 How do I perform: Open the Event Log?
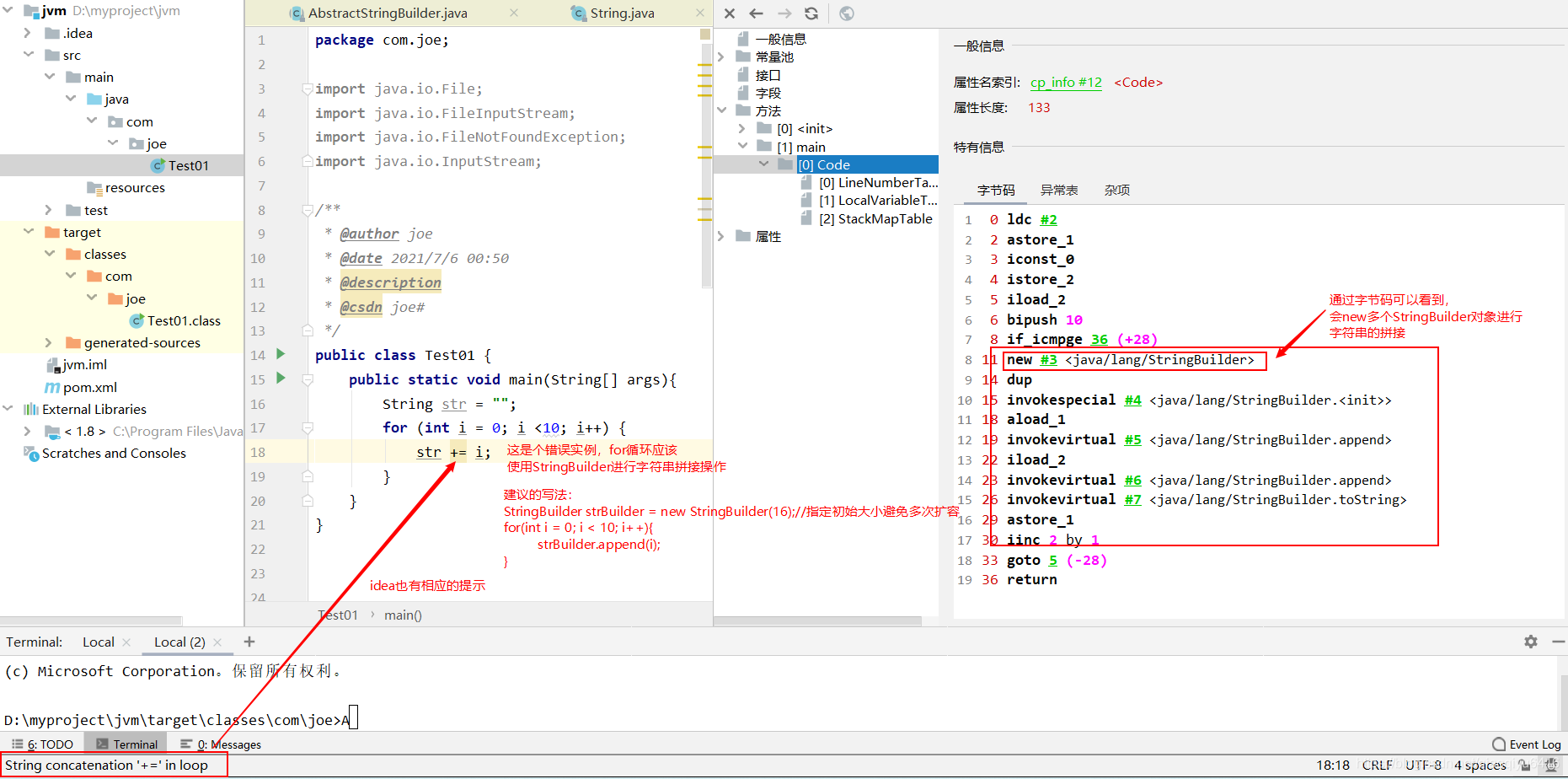click(x=1527, y=744)
